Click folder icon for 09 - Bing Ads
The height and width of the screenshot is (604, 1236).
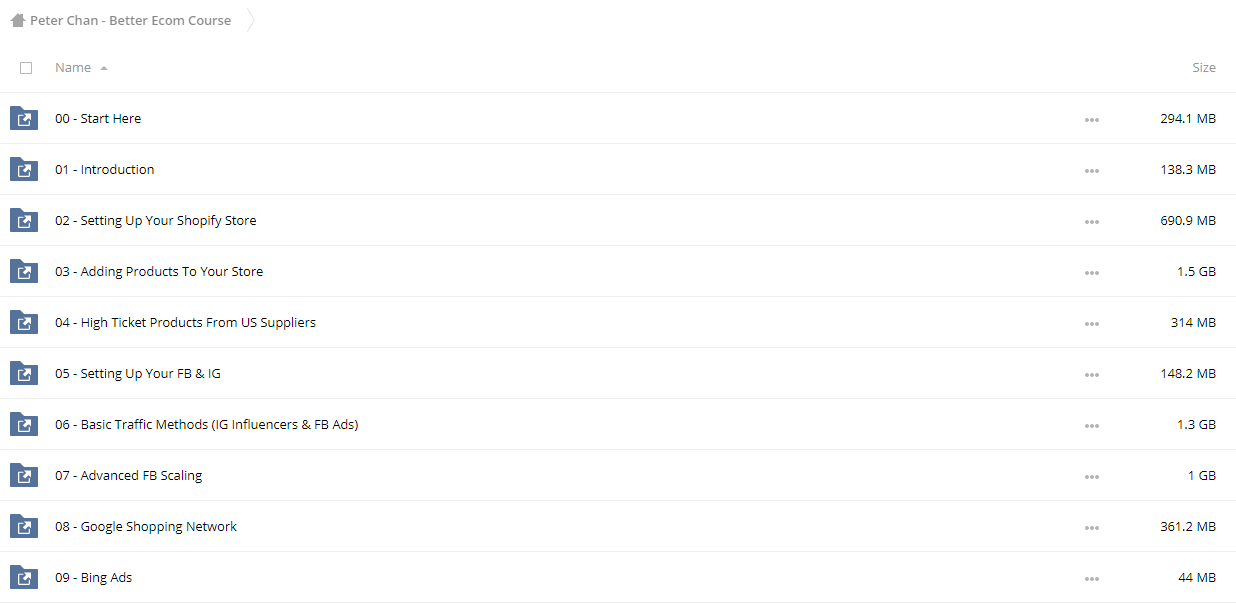point(23,577)
